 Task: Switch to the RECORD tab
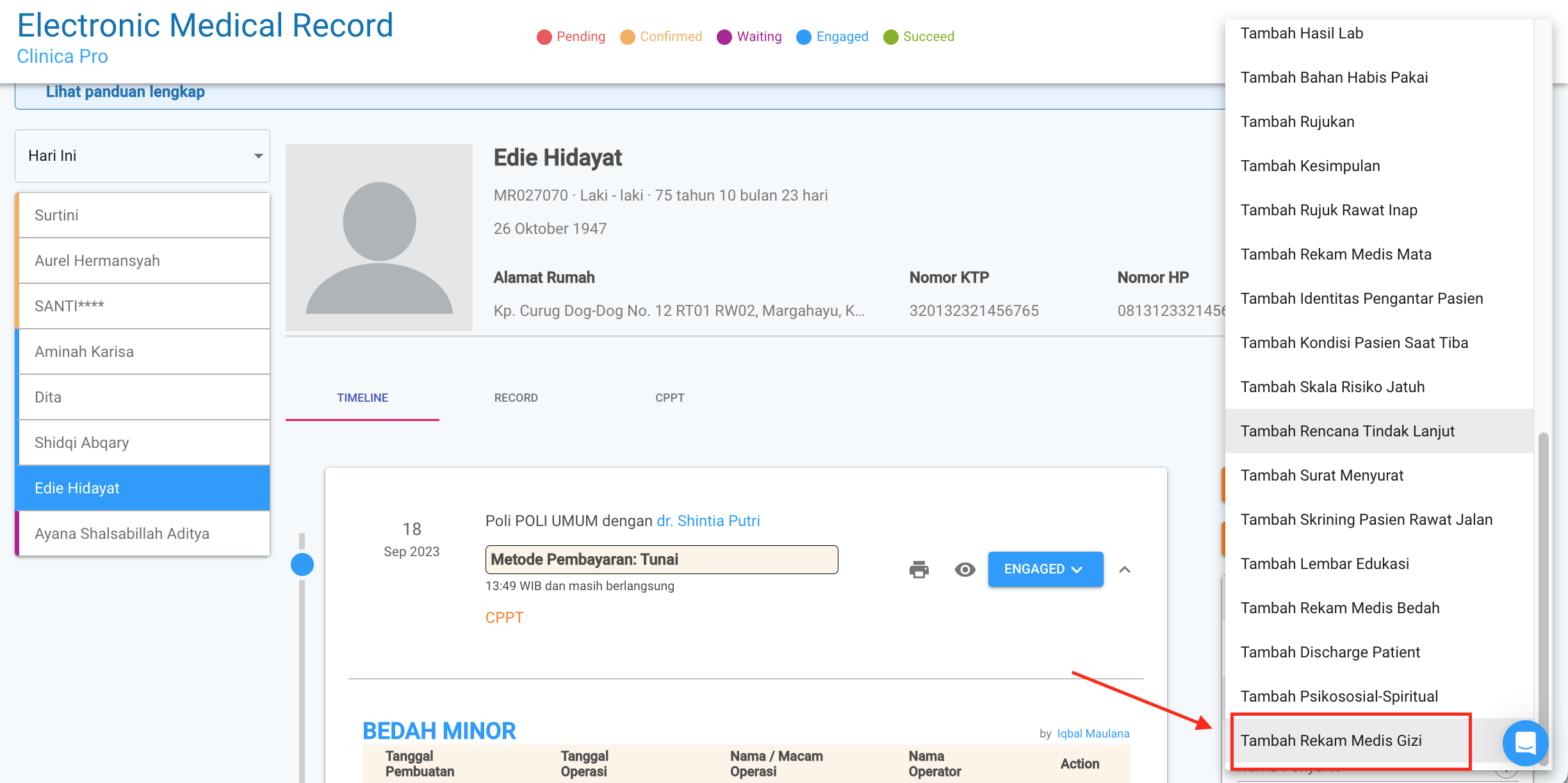(516, 398)
